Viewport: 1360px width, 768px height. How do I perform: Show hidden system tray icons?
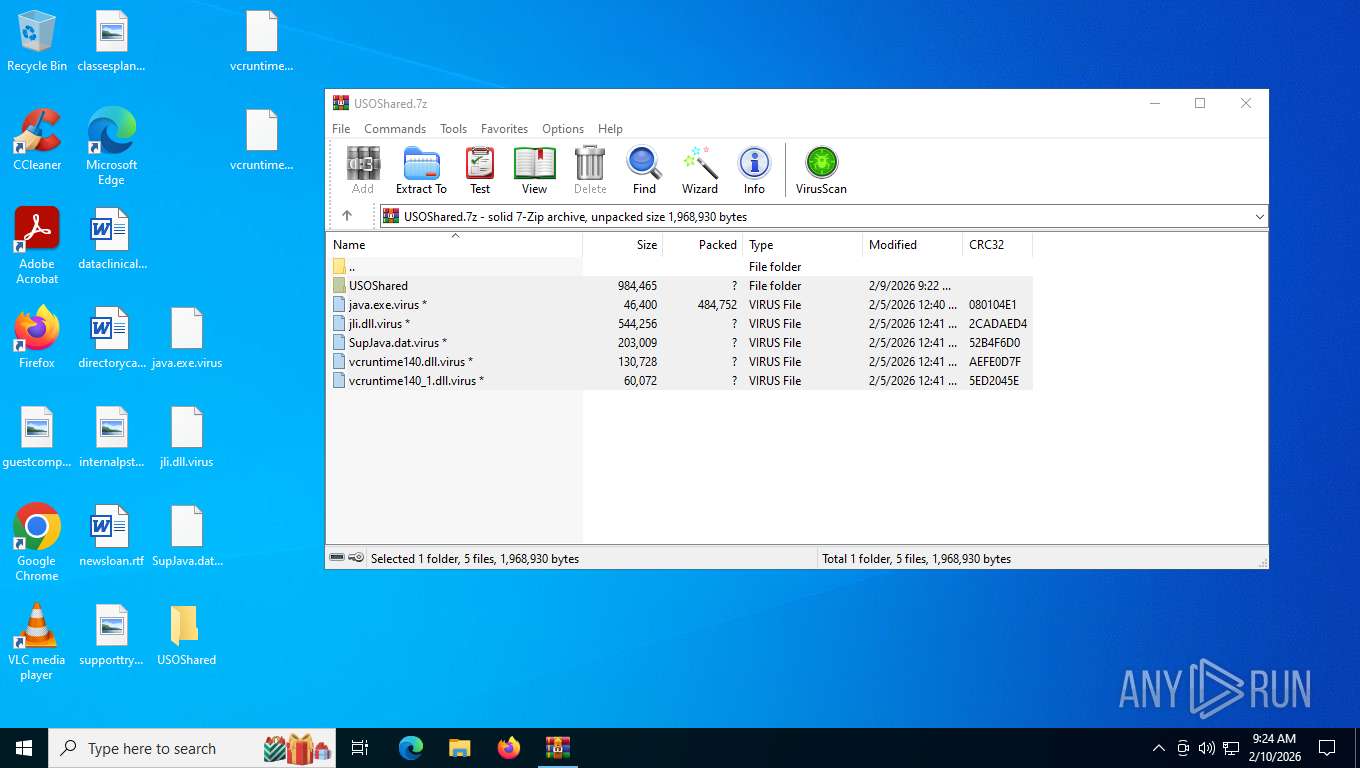1158,748
